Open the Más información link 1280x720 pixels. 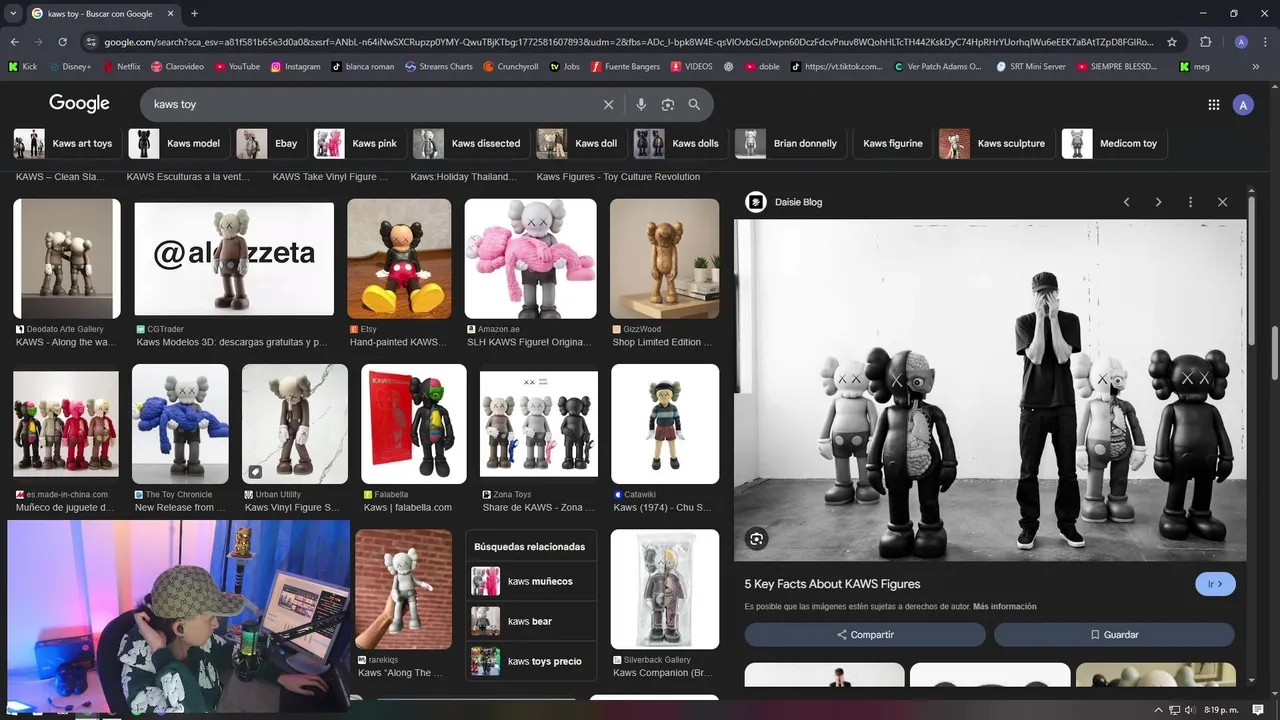pyautogui.click(x=1004, y=606)
